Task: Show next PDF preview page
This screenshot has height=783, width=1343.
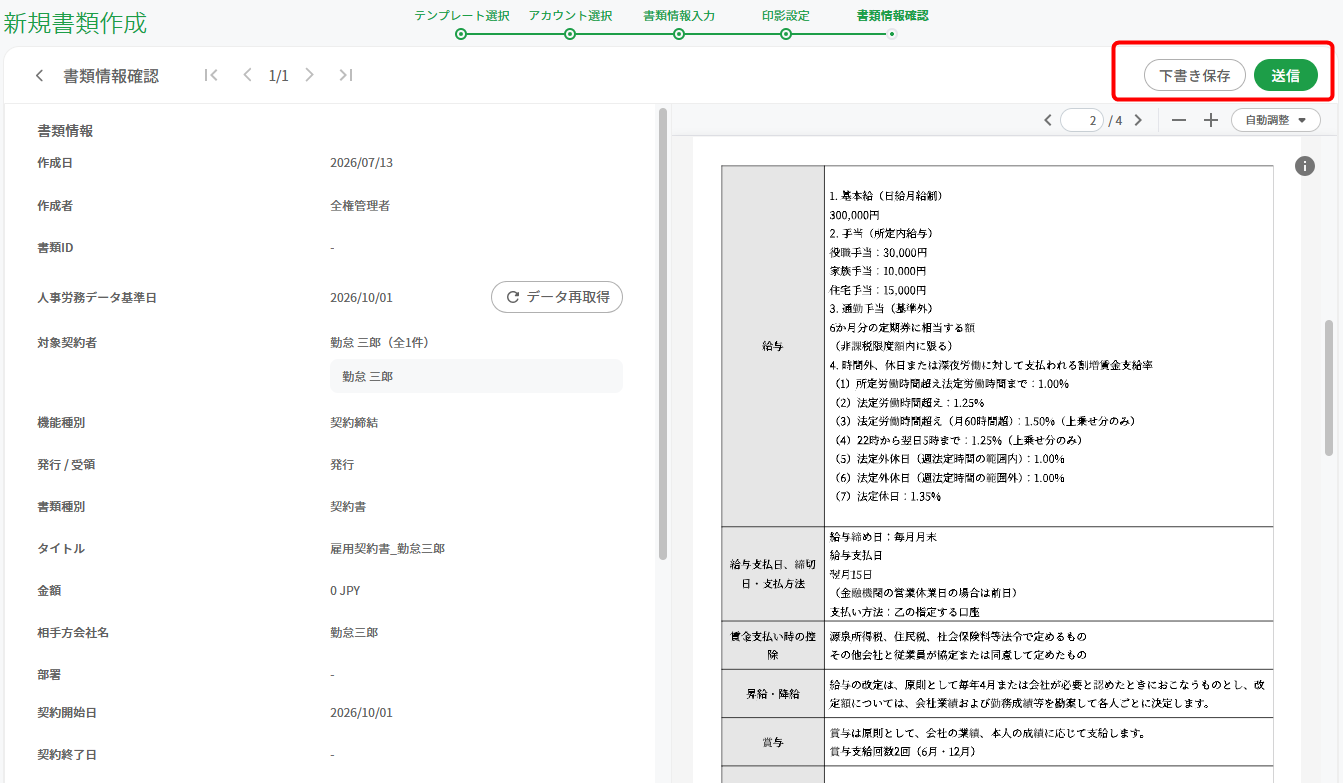Action: click(1137, 120)
